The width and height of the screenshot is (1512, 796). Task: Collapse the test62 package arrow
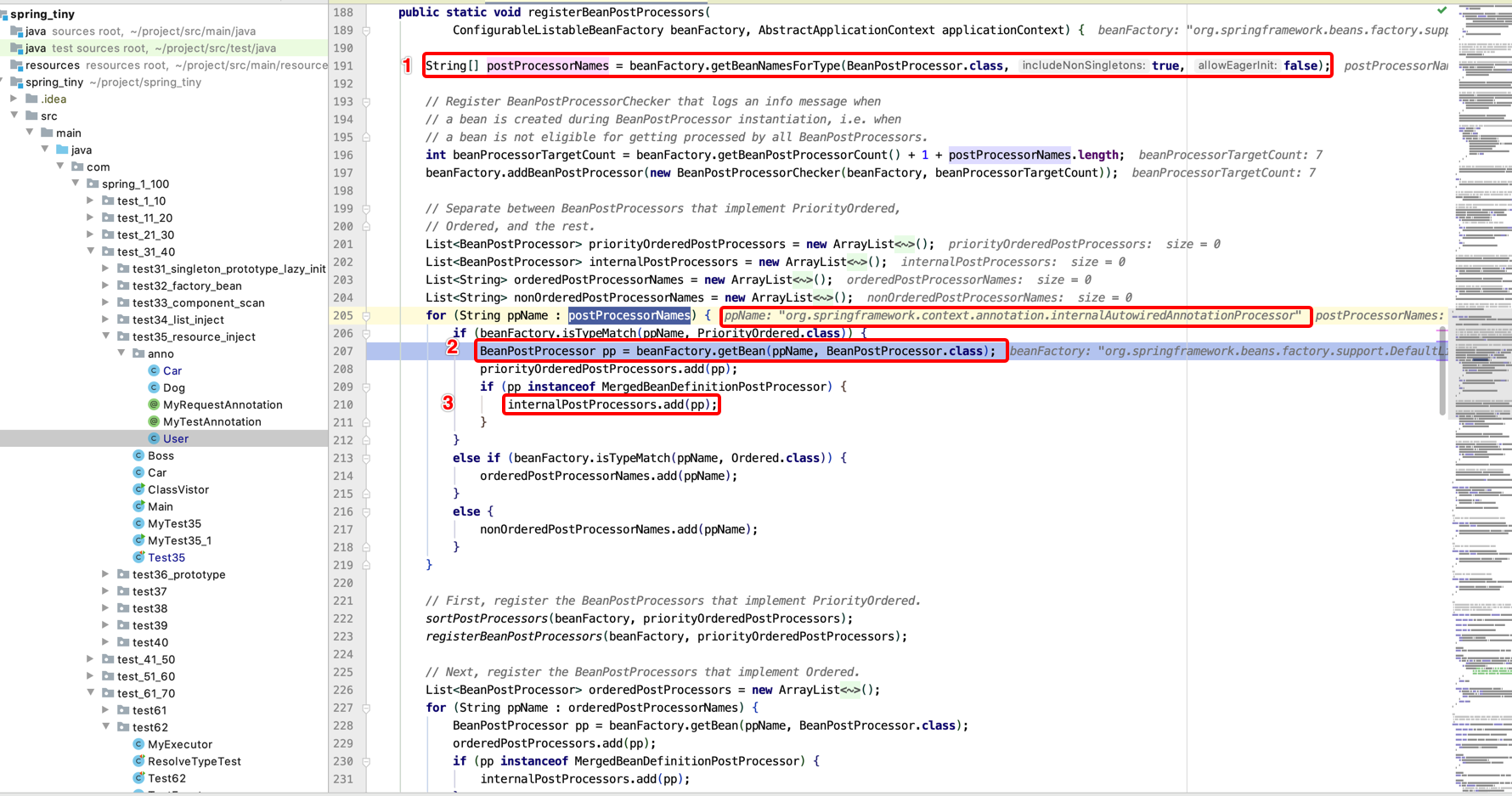click(105, 726)
